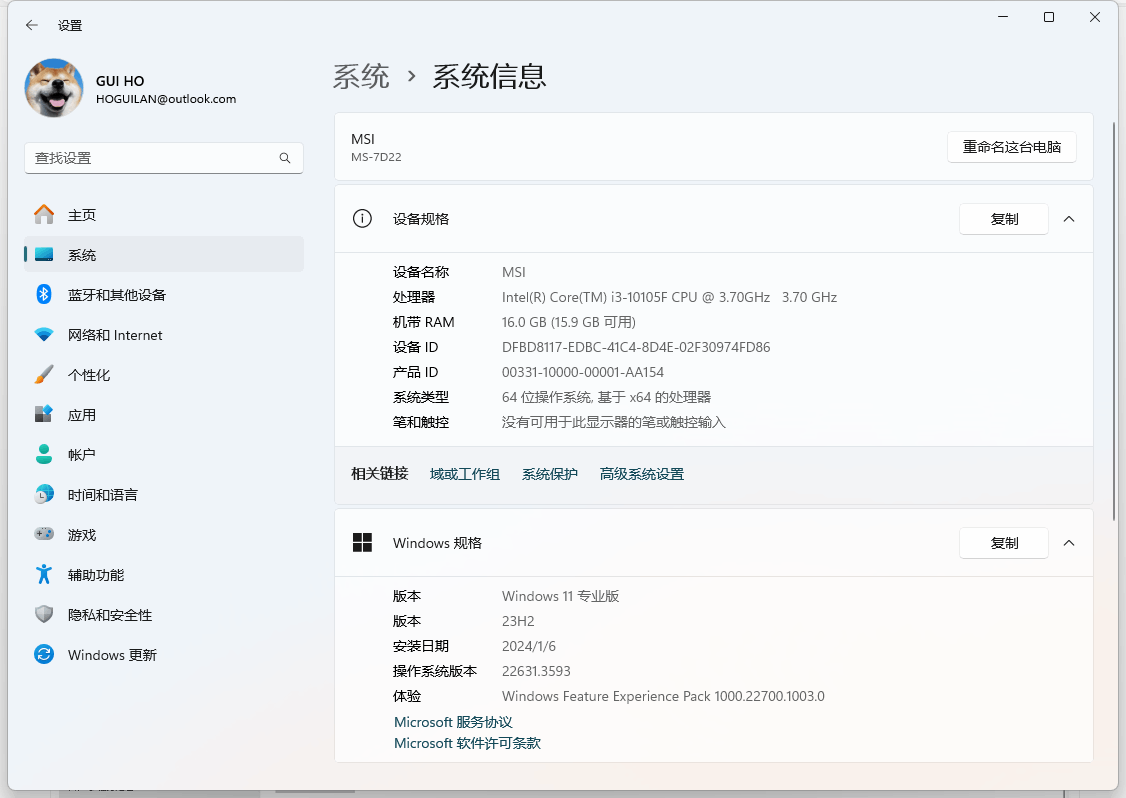Click the globe clock icon for 时间和语言

click(x=44, y=494)
